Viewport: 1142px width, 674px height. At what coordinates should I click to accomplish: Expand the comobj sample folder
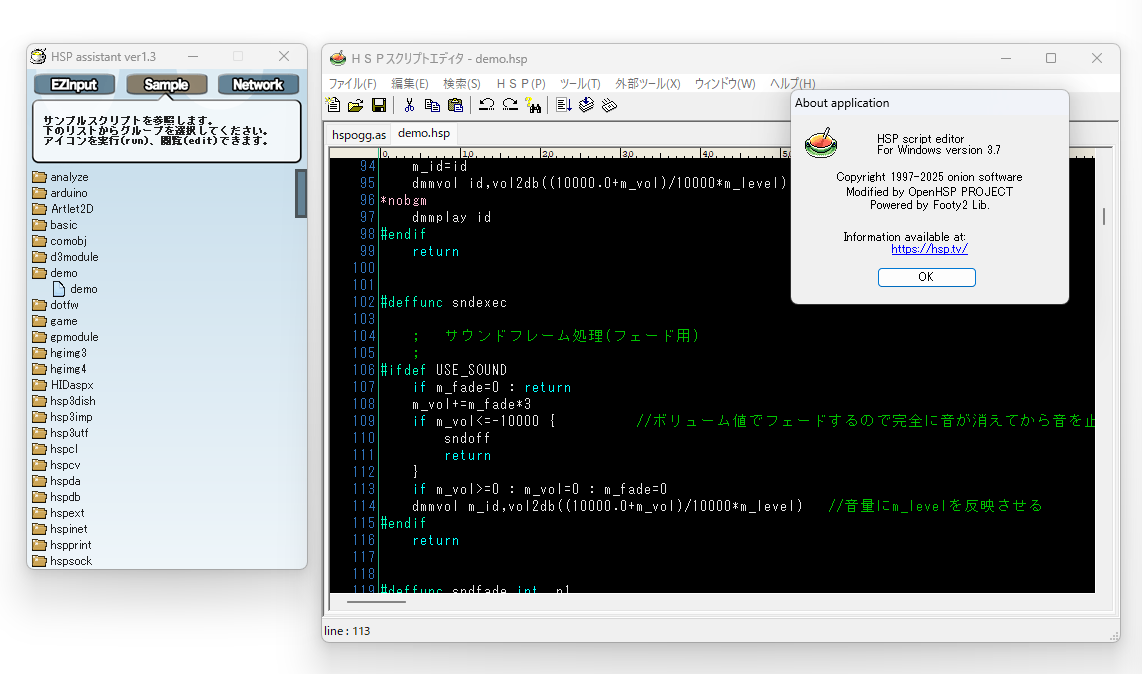tap(60, 241)
